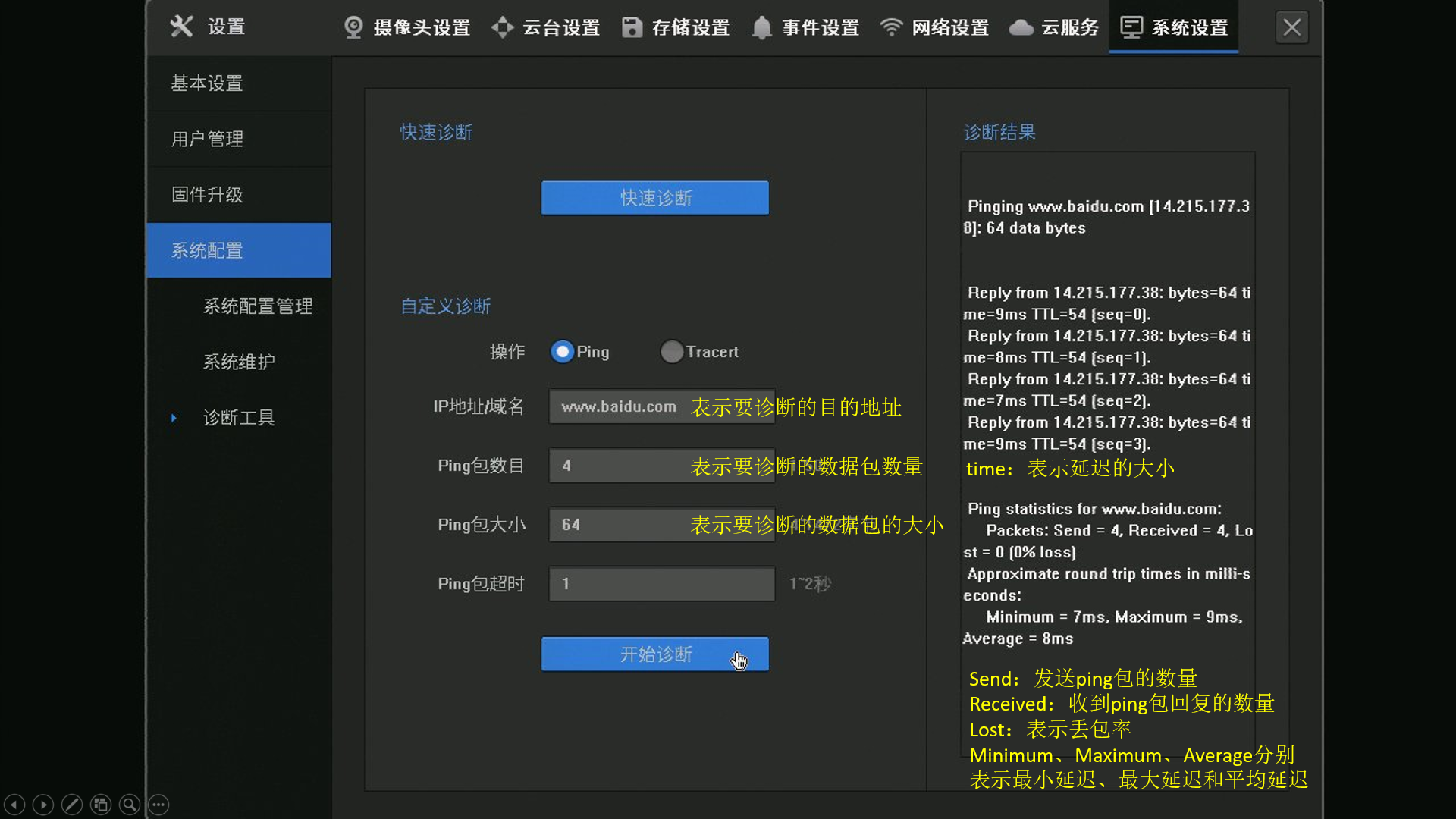
Task: Click the 开始诊断 start button
Action: tap(654, 654)
